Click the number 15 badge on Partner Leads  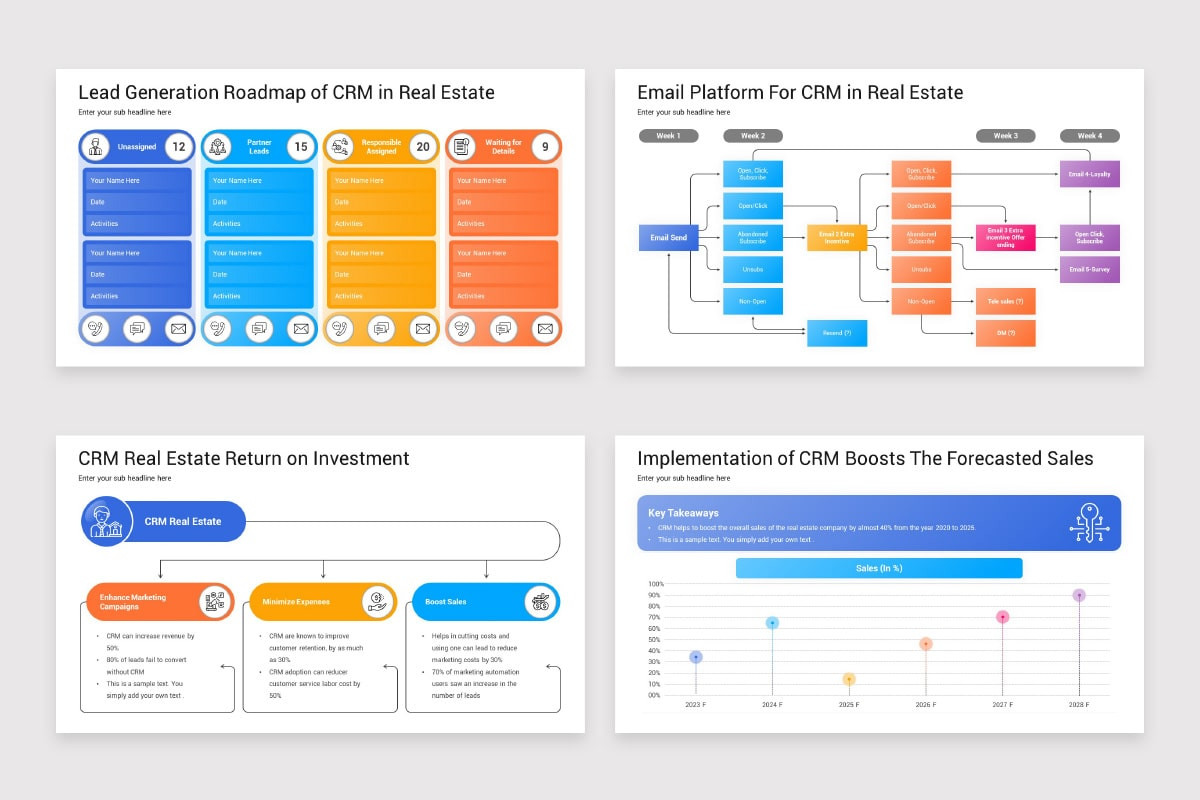pyautogui.click(x=301, y=147)
